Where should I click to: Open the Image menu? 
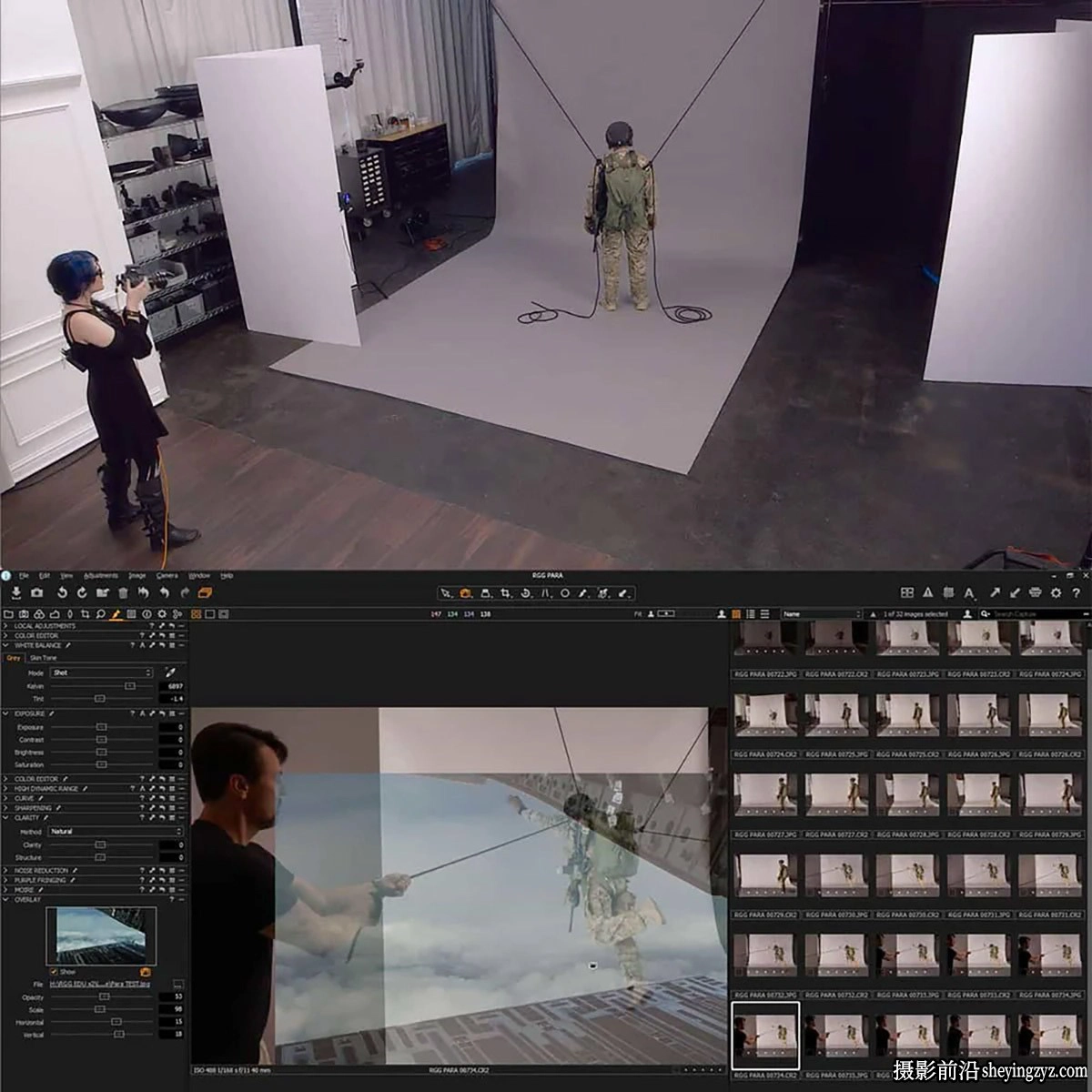(x=137, y=576)
